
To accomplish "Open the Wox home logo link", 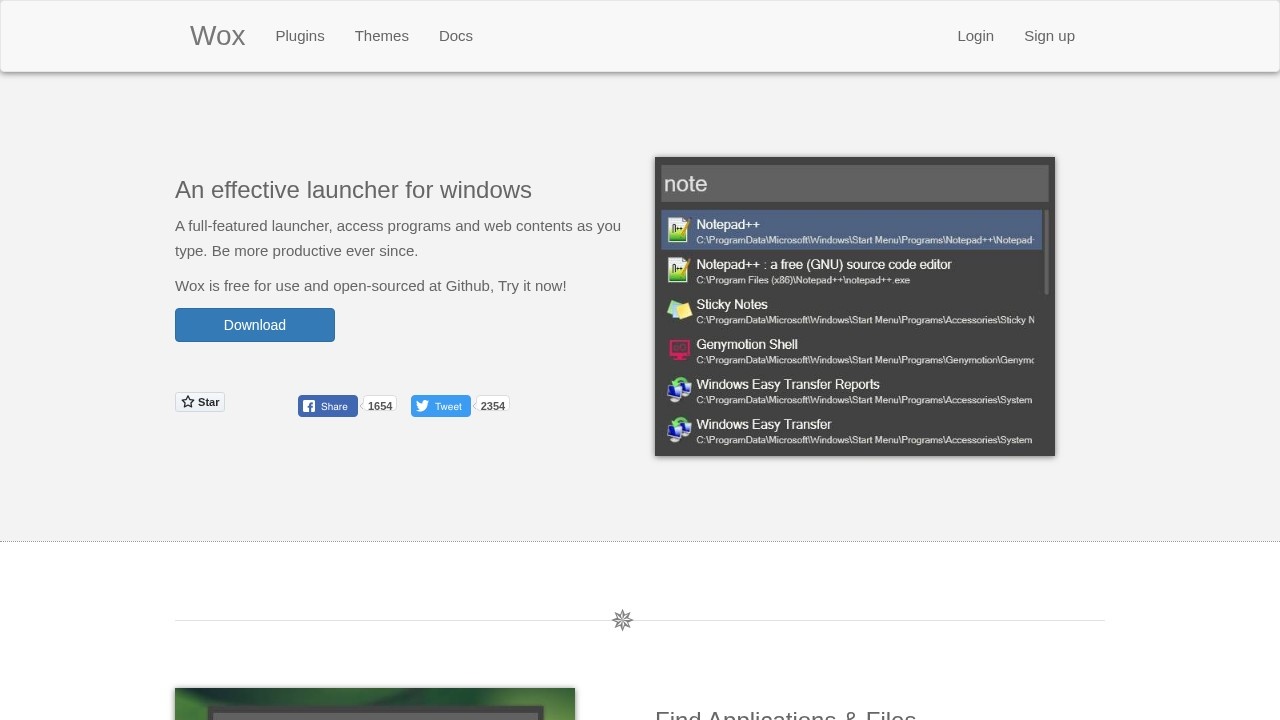I will click(x=217, y=36).
